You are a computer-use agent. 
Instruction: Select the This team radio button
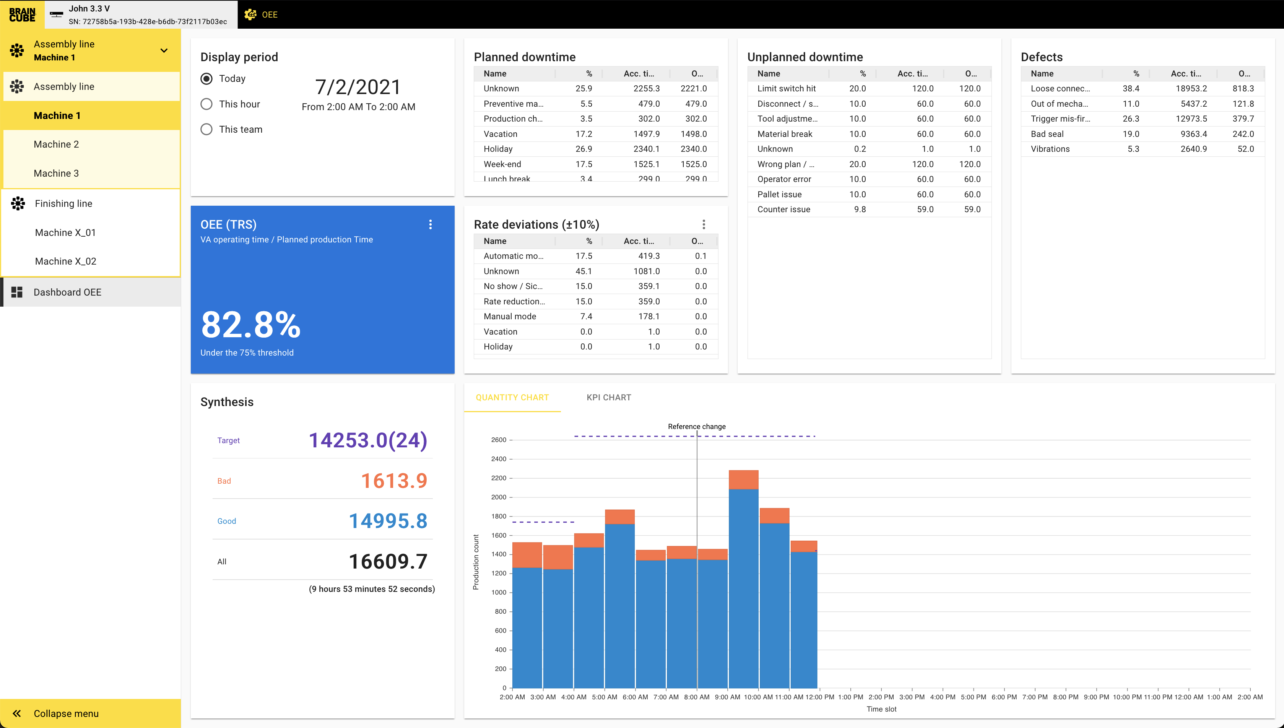point(207,129)
